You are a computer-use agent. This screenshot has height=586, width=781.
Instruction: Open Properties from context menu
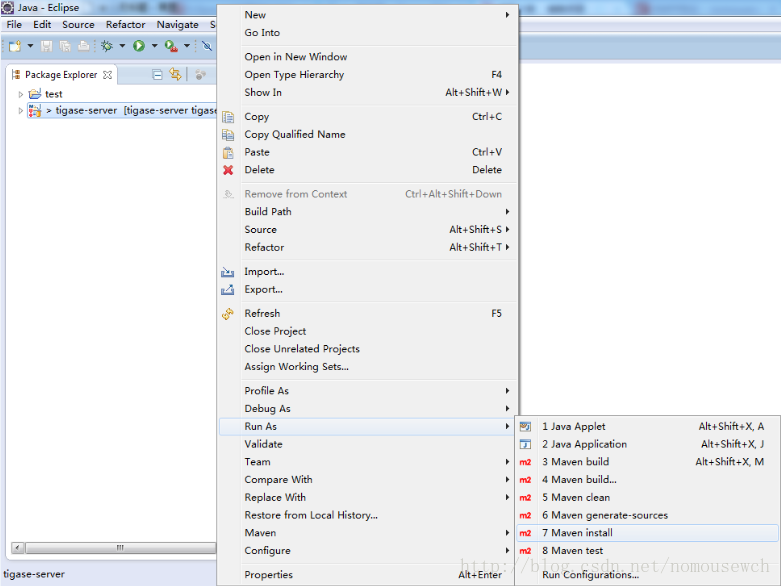click(368, 575)
